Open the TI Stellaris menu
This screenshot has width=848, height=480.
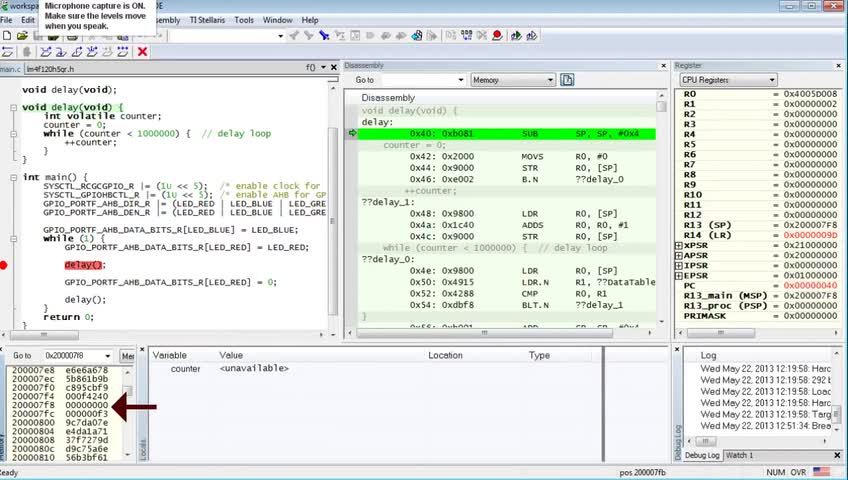pyautogui.click(x=208, y=20)
